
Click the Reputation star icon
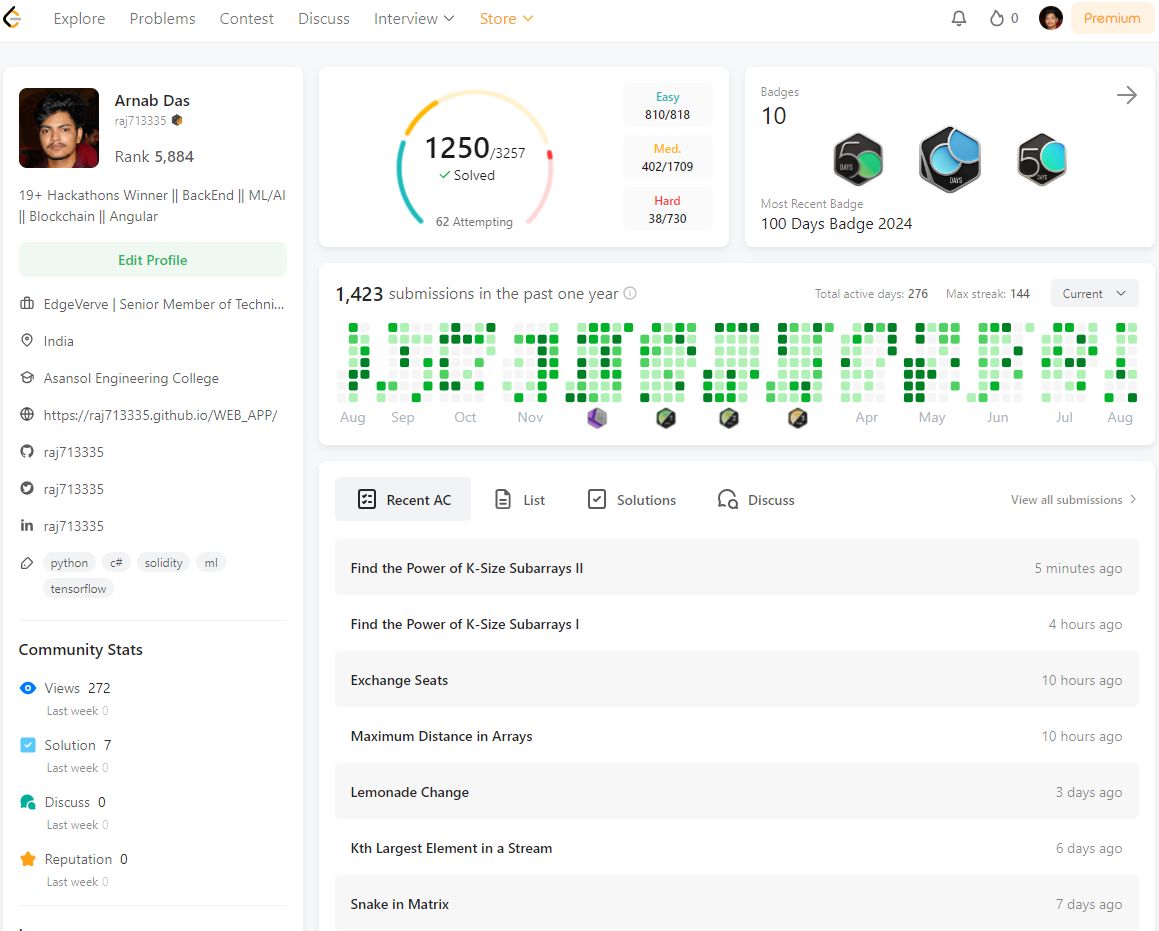click(x=28, y=859)
